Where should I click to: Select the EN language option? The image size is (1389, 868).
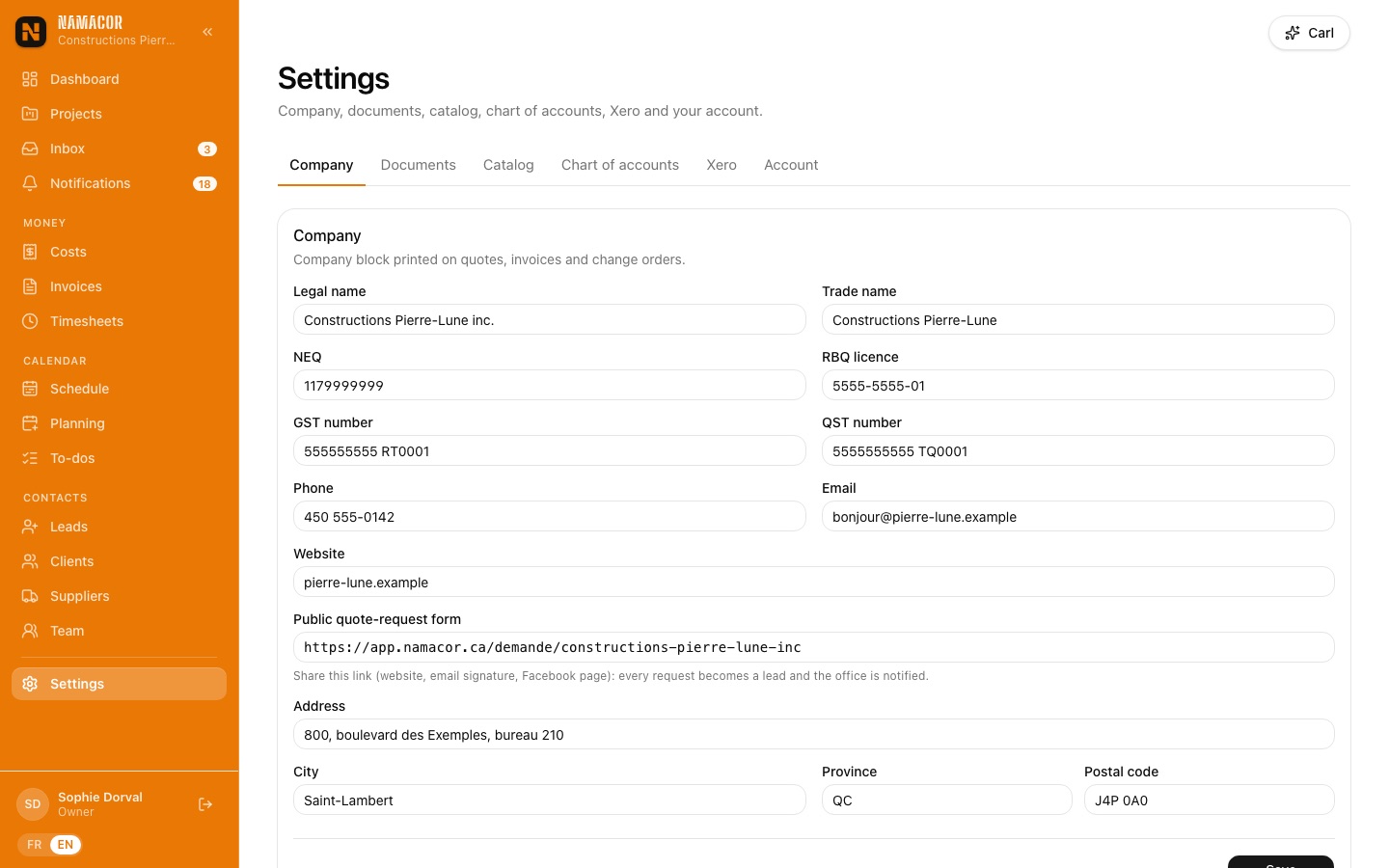(x=66, y=845)
